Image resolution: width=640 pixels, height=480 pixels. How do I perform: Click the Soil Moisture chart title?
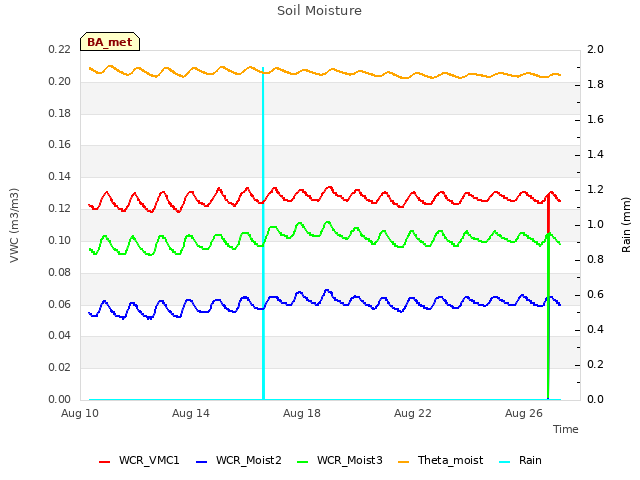[319, 11]
